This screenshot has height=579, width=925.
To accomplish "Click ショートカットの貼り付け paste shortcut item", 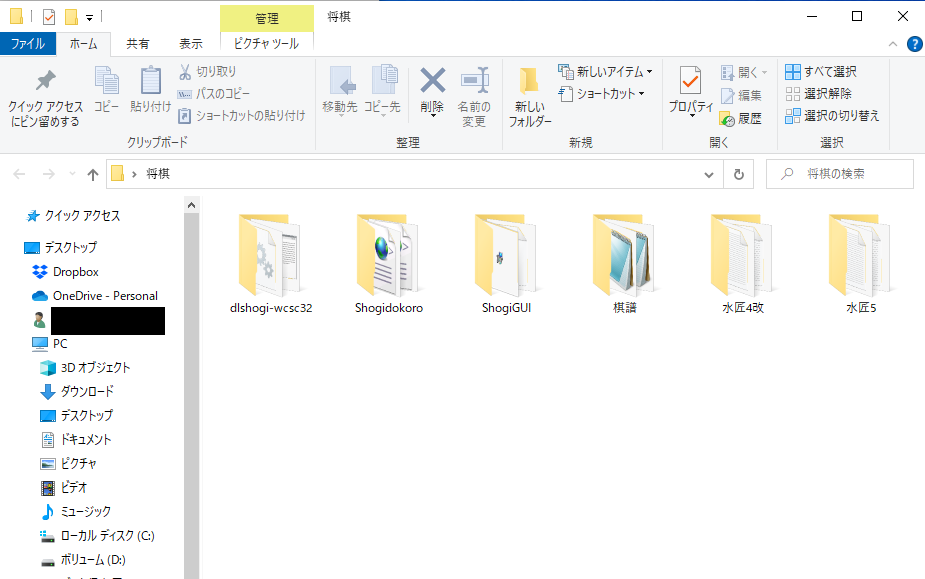I will [242, 116].
